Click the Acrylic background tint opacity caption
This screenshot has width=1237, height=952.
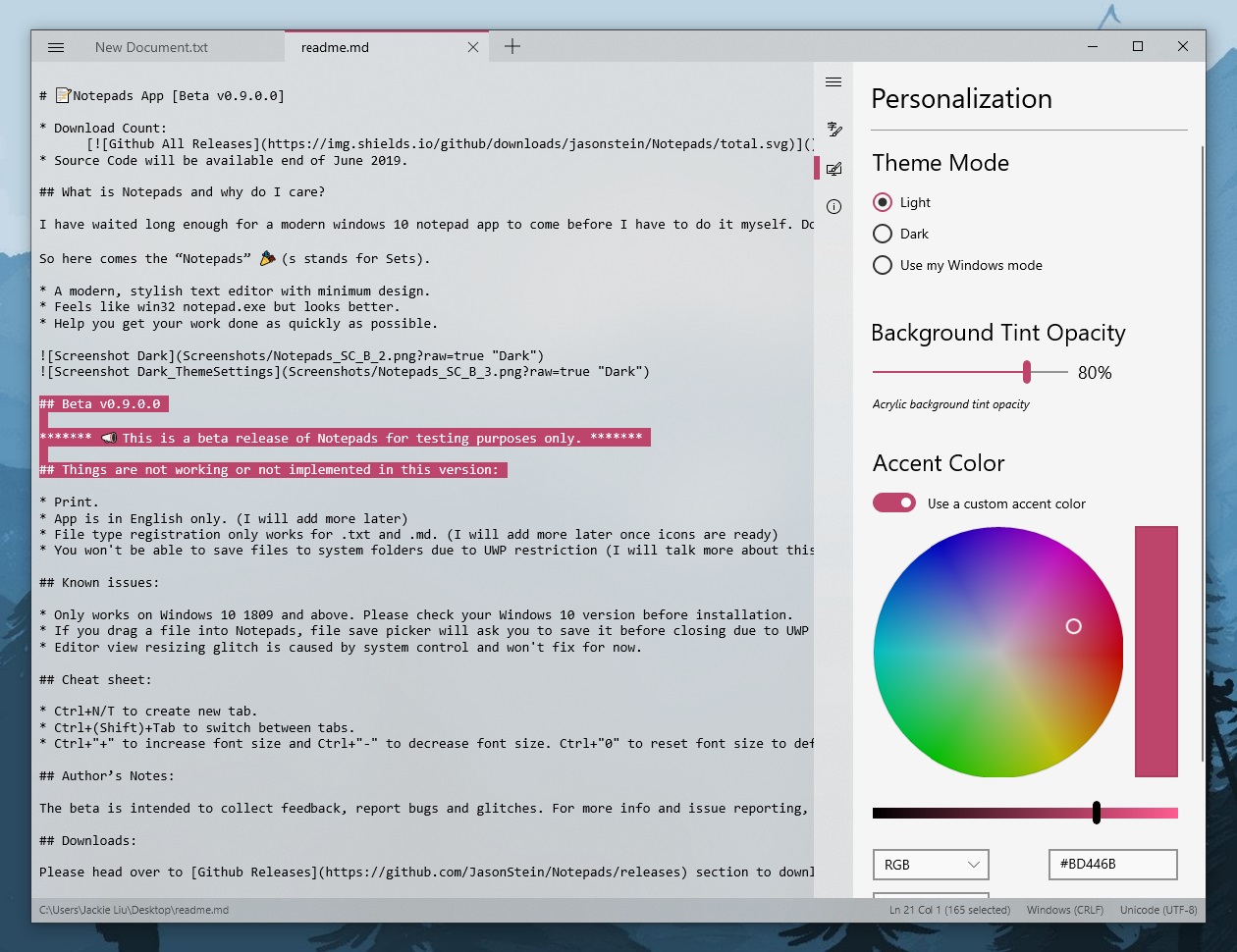coord(950,404)
